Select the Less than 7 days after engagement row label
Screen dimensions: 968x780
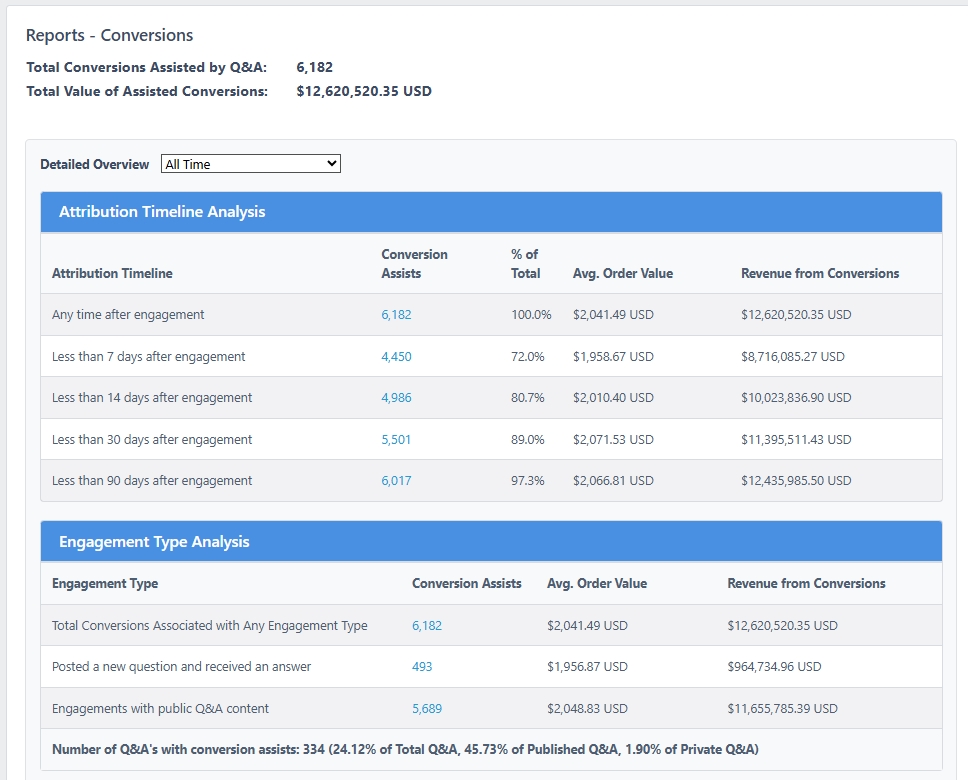(x=148, y=357)
